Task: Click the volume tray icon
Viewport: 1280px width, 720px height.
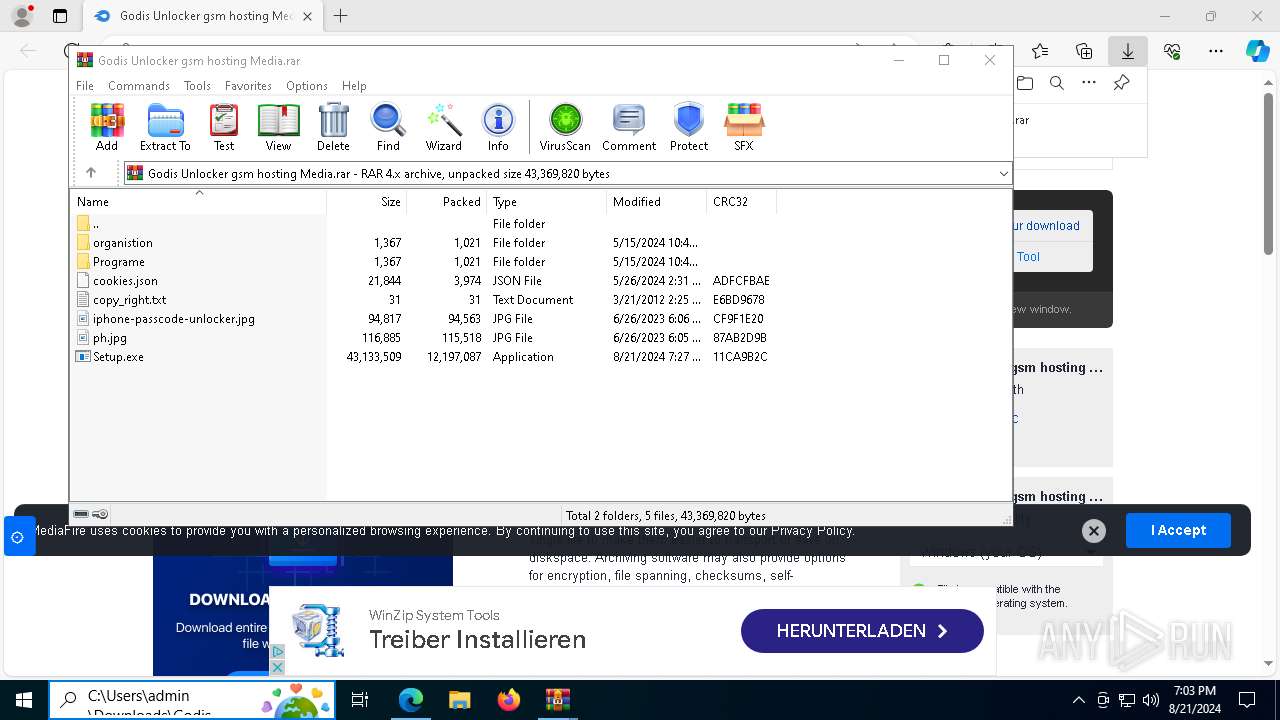Action: coord(1151,700)
